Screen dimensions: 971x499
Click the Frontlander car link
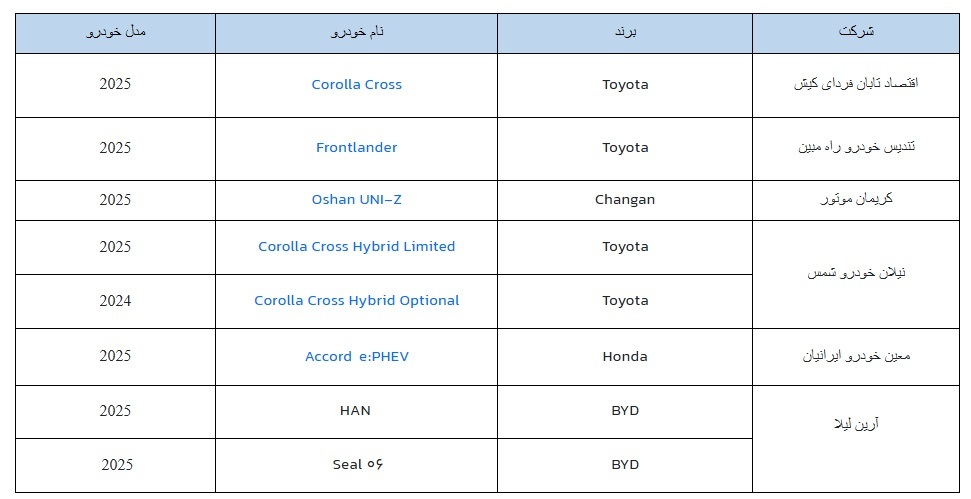[x=356, y=148]
